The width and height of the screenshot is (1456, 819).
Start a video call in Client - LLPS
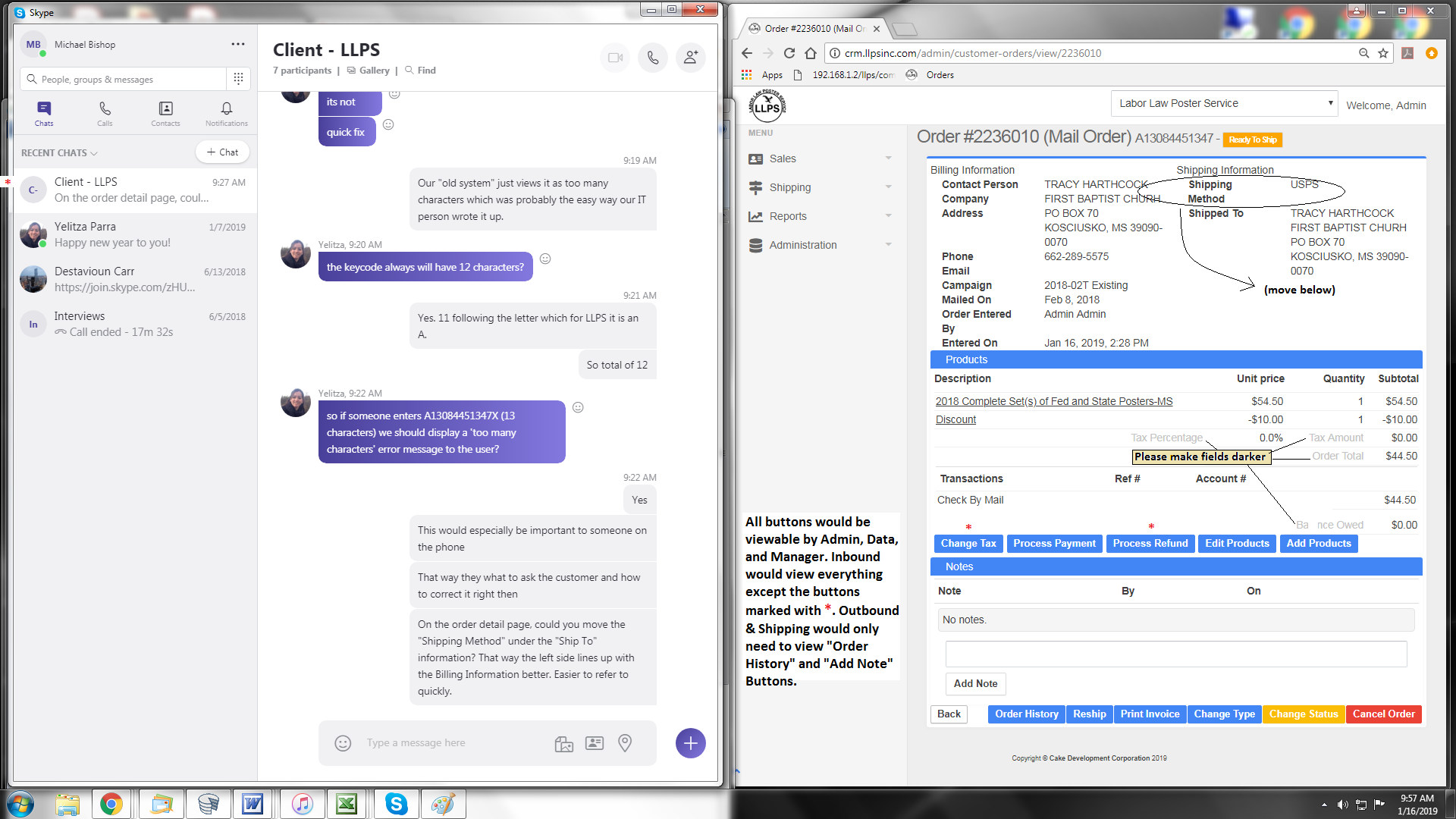(x=615, y=58)
